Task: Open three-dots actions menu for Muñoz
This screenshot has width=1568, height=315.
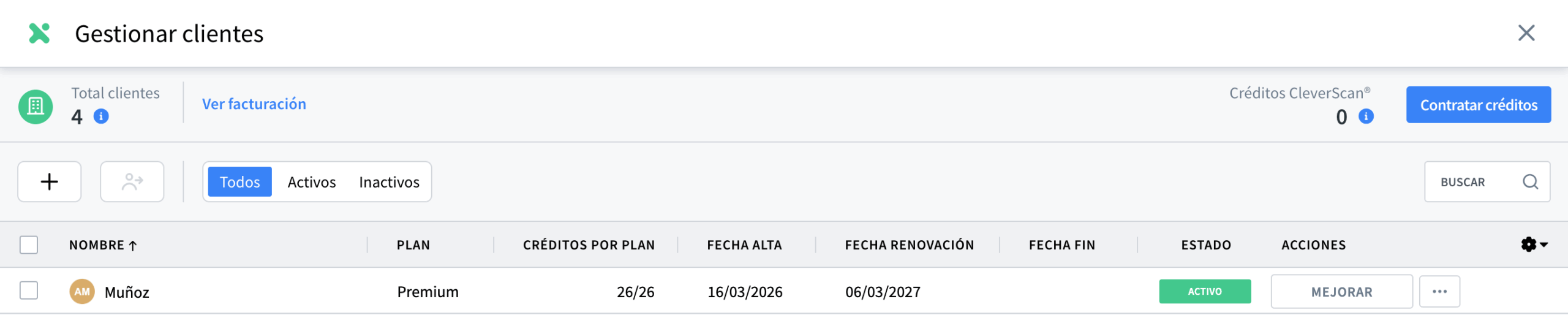Action: coord(1439,292)
